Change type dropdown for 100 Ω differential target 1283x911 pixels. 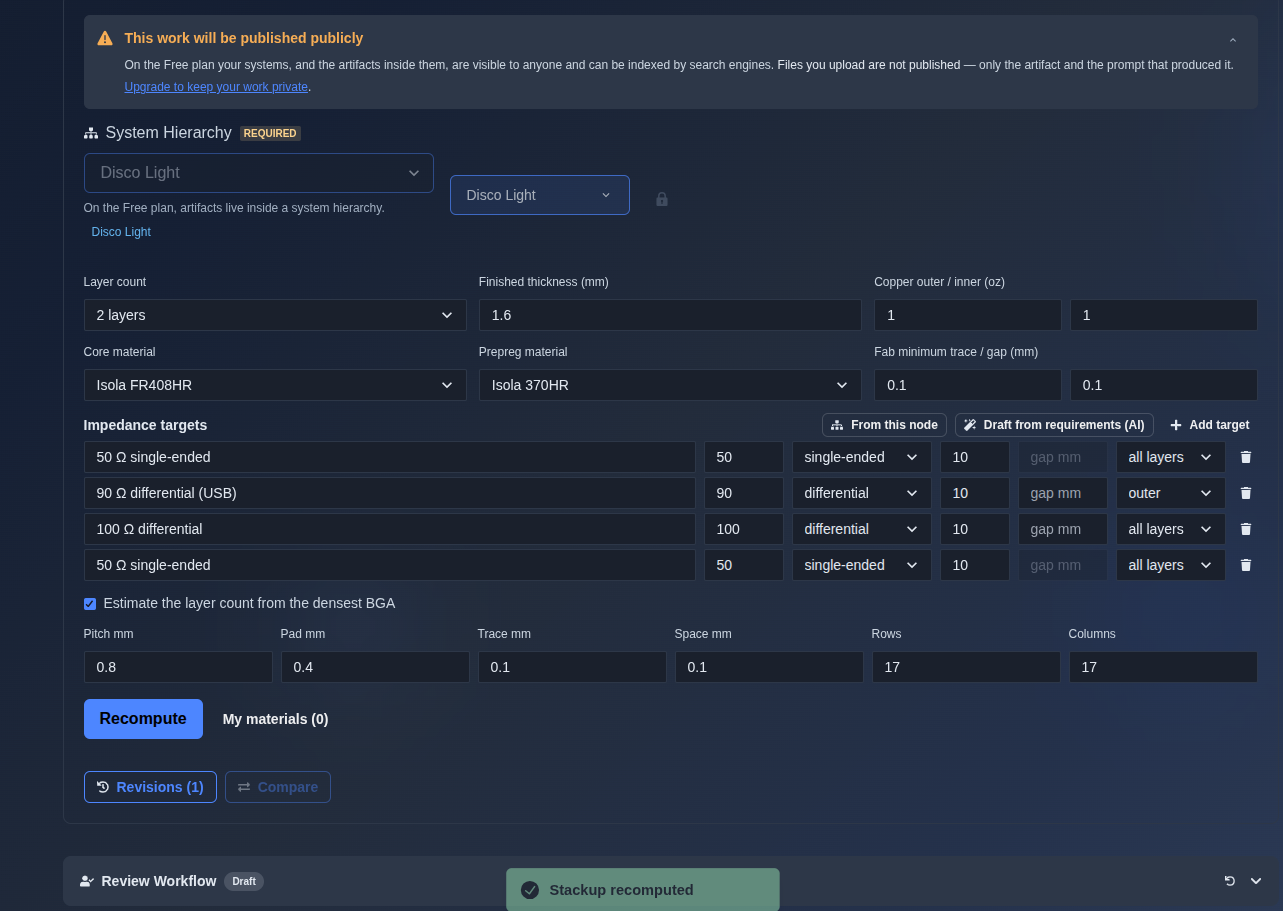[862, 529]
